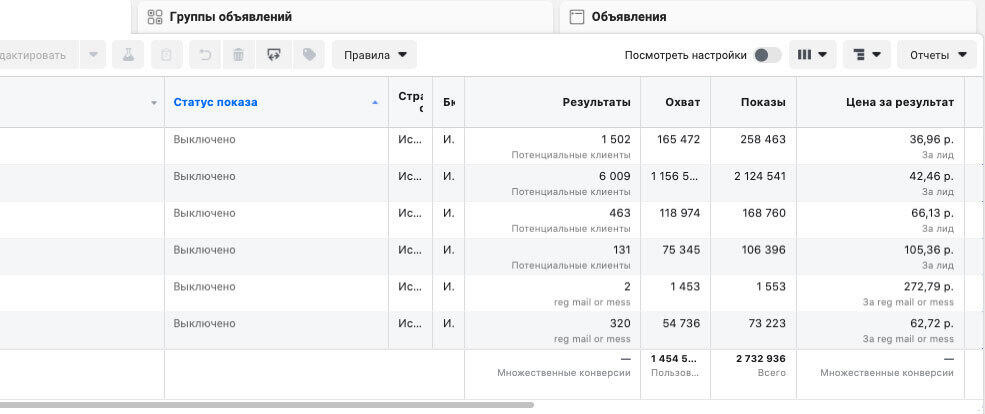Click the result value 463
985x414 pixels.
(619, 213)
